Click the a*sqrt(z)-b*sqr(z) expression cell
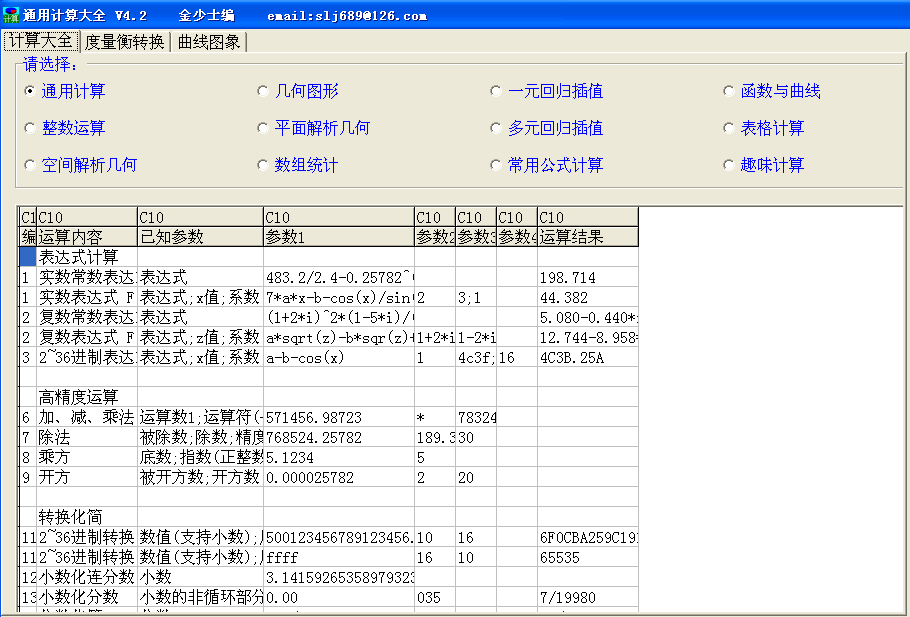Viewport: 910px width, 617px height. click(339, 337)
